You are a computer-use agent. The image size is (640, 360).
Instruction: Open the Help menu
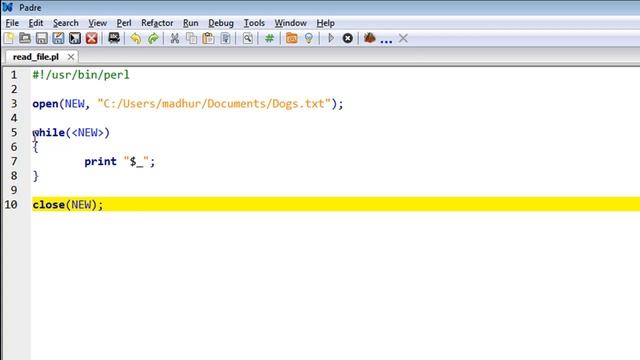[326, 23]
